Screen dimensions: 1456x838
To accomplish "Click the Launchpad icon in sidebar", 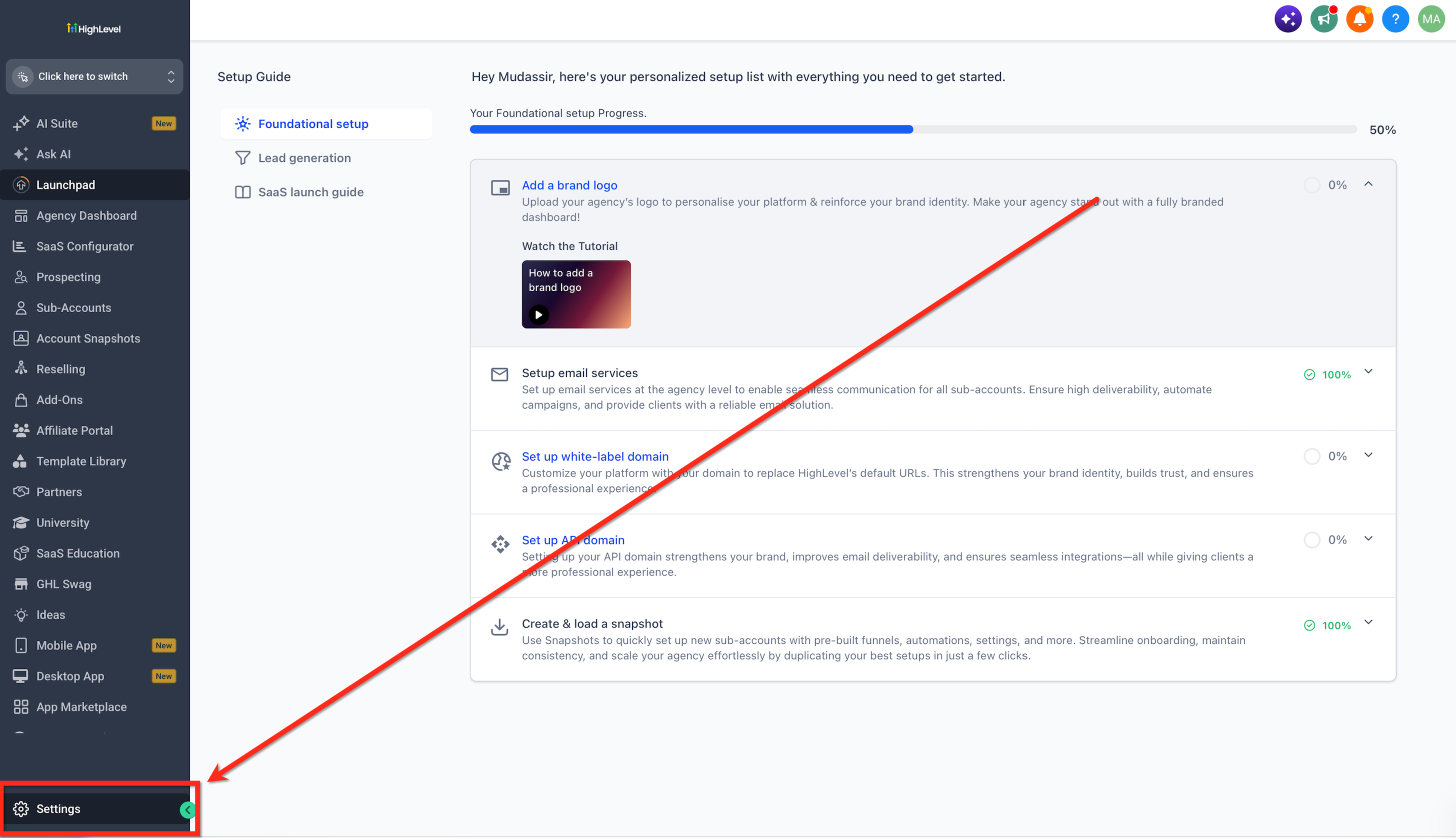I will 20,185.
